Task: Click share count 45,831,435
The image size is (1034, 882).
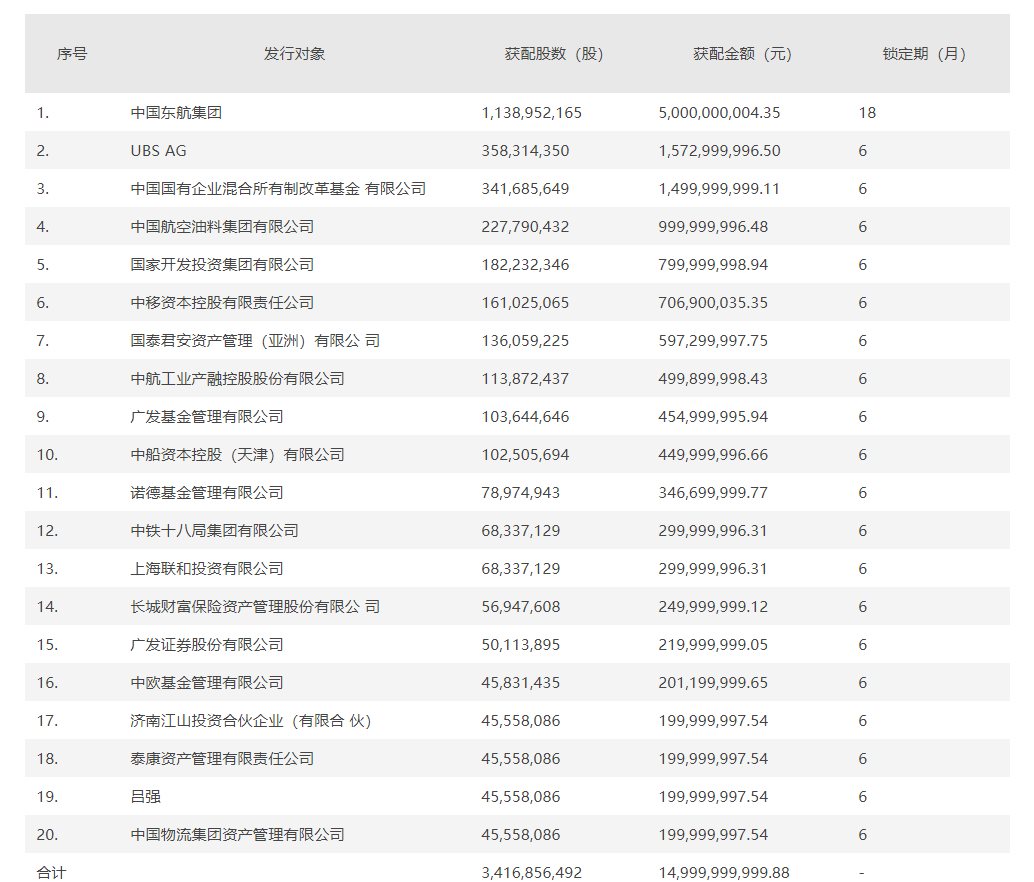Action: (520, 683)
